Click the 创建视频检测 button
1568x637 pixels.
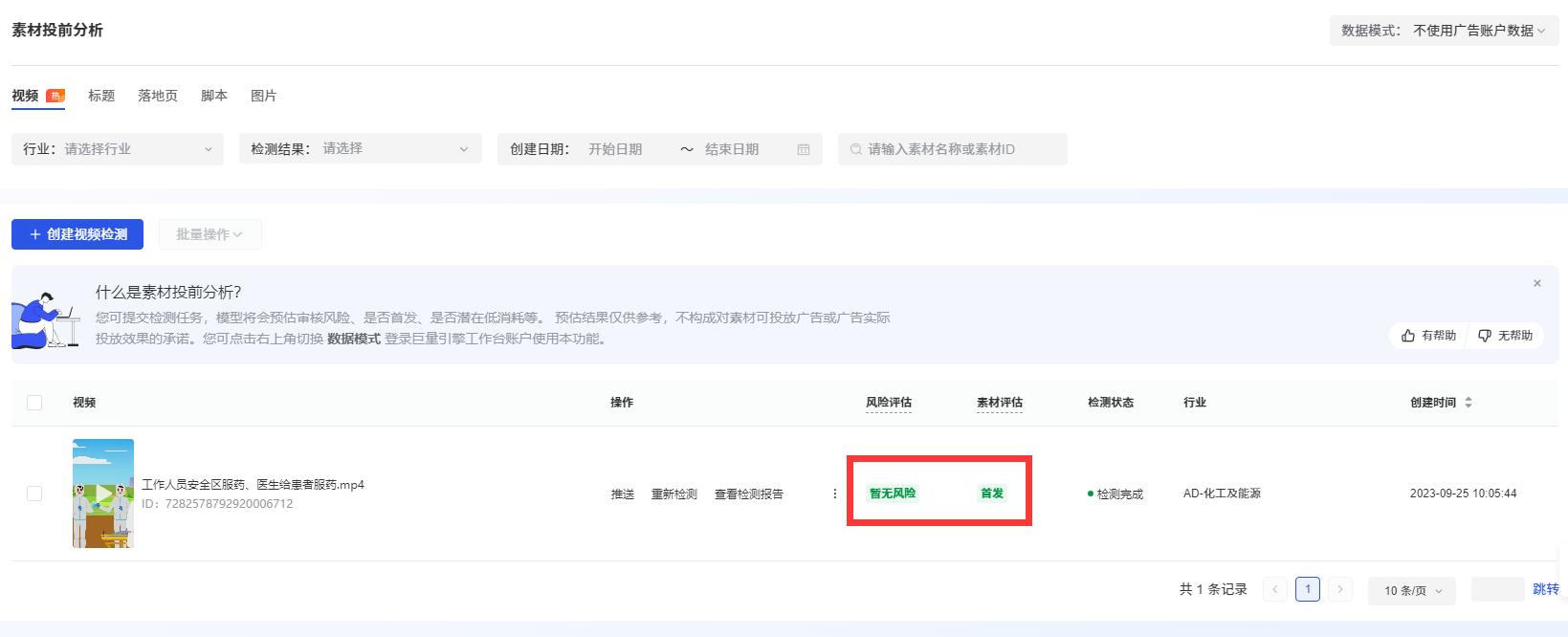point(77,234)
